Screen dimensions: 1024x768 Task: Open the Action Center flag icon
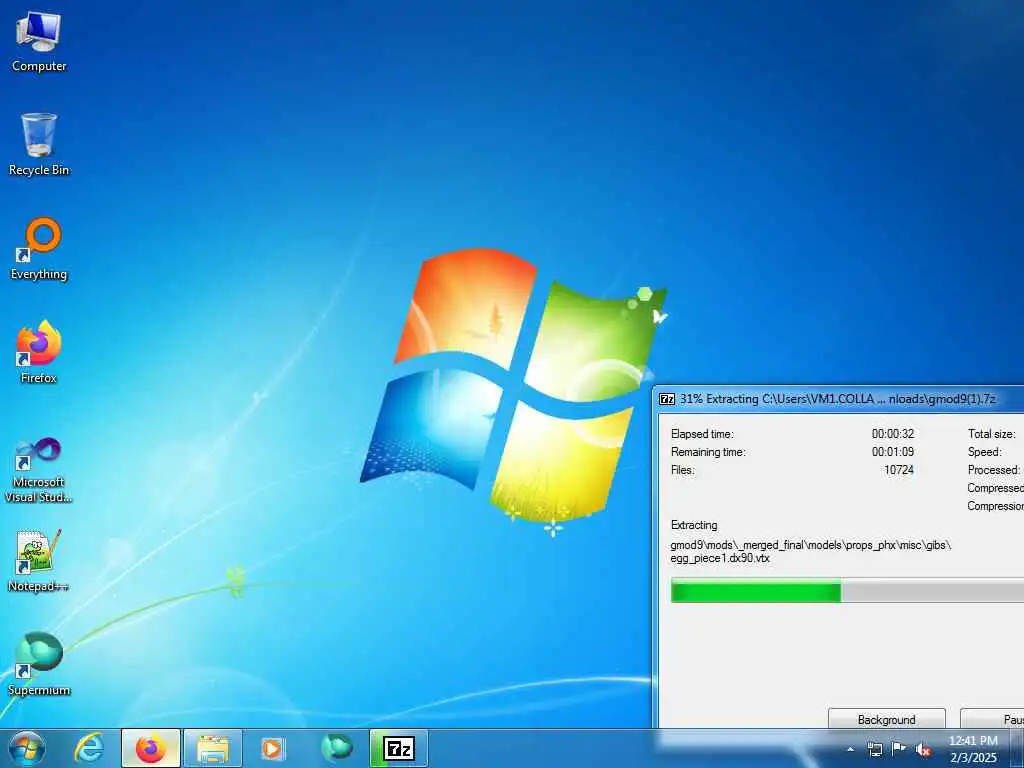[899, 749]
